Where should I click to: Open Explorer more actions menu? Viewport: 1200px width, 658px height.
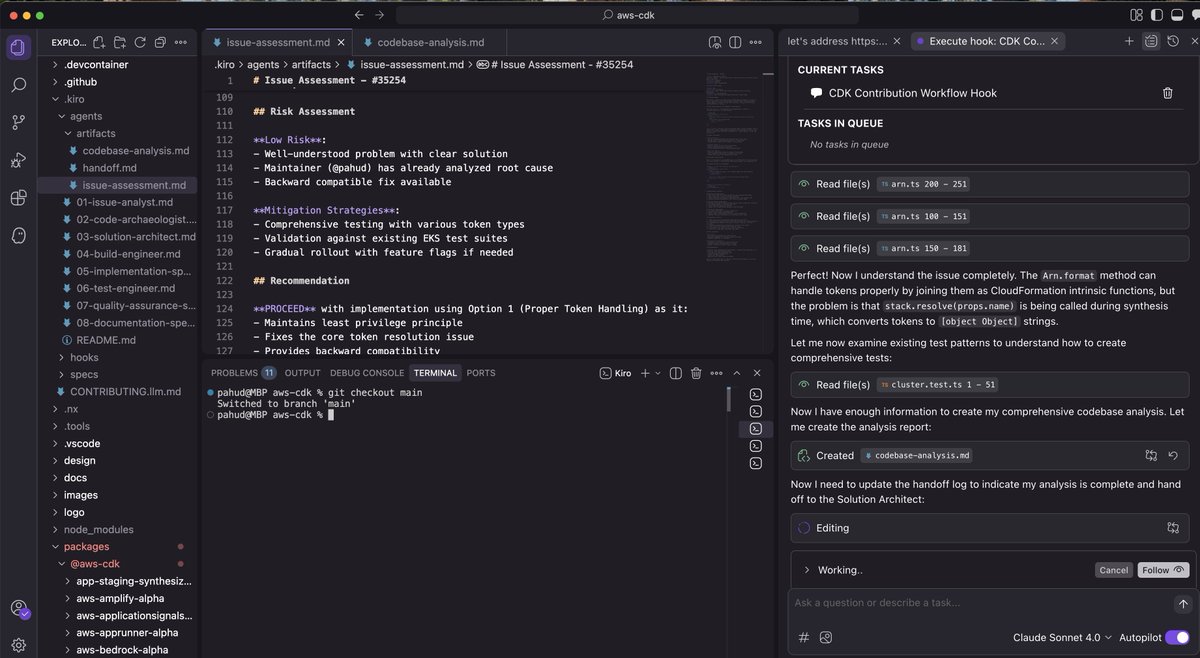pyautogui.click(x=181, y=42)
